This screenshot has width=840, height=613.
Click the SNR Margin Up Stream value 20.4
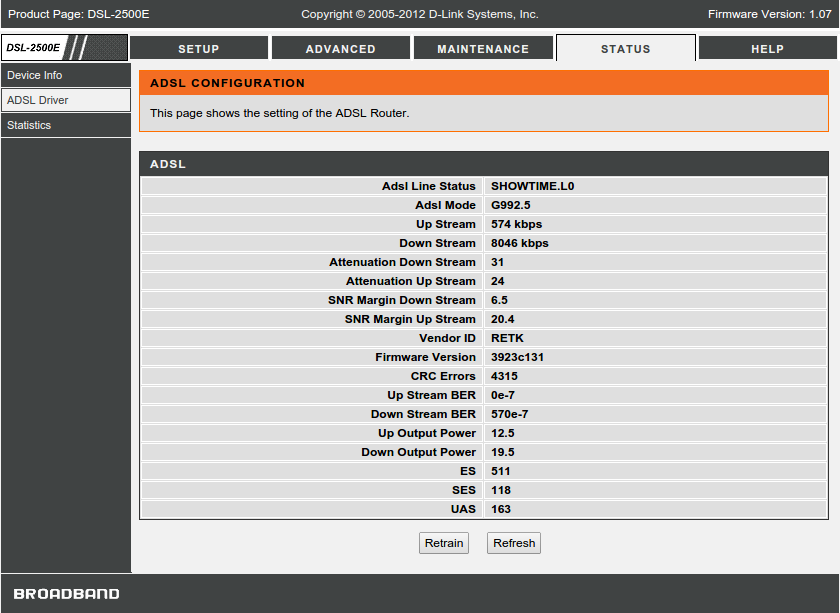tap(502, 319)
